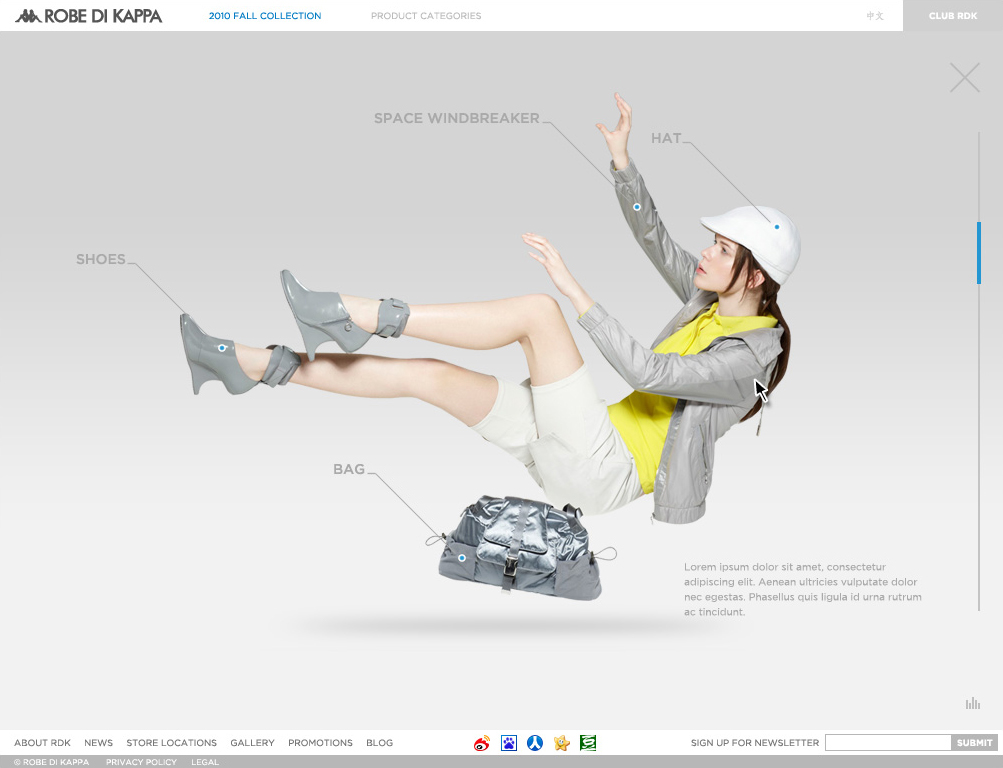Click the Robe di Kappa logo
The height and width of the screenshot is (768, 1003).
click(89, 16)
